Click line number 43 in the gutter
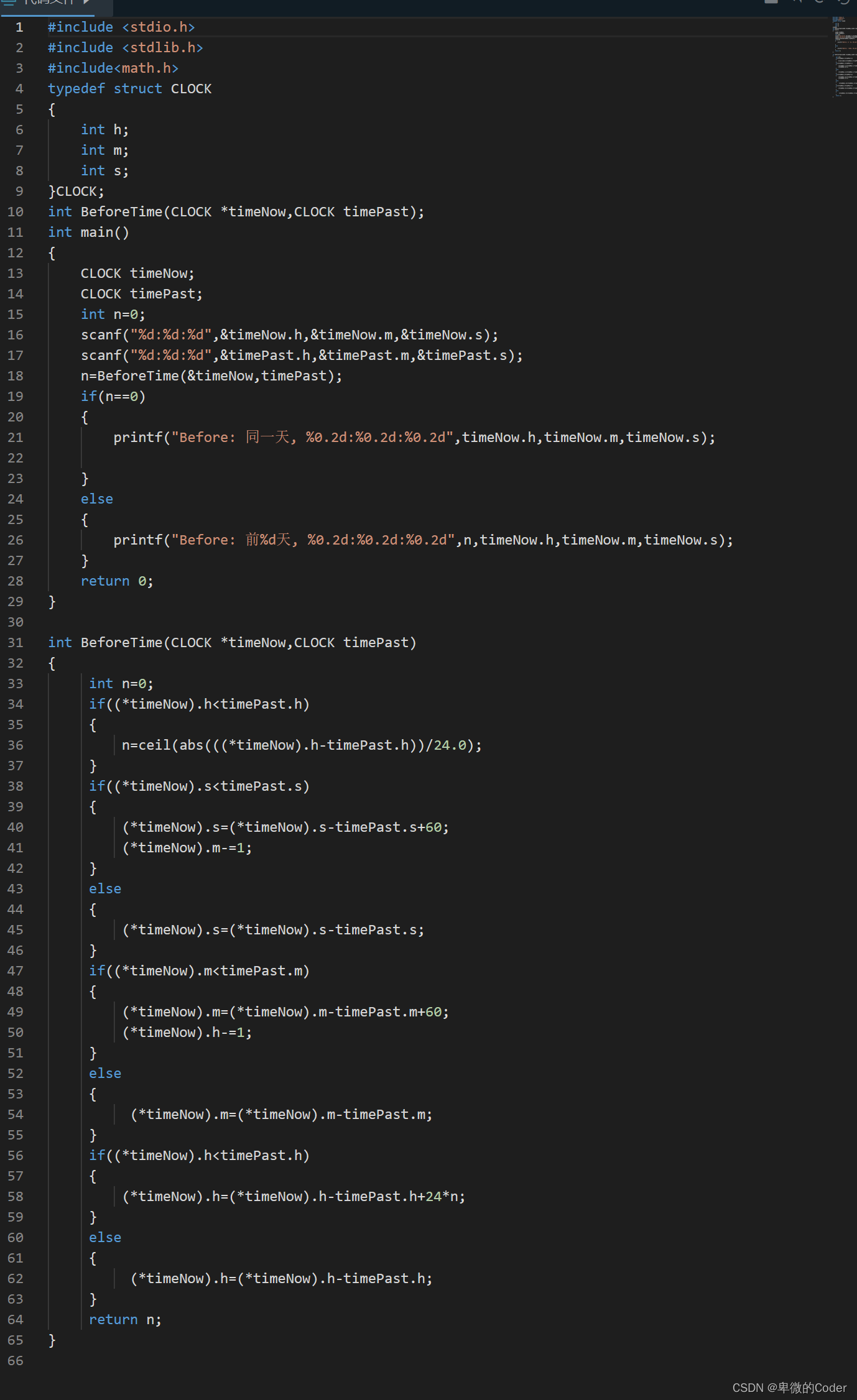This screenshot has height=1400, width=857. pos(16,889)
